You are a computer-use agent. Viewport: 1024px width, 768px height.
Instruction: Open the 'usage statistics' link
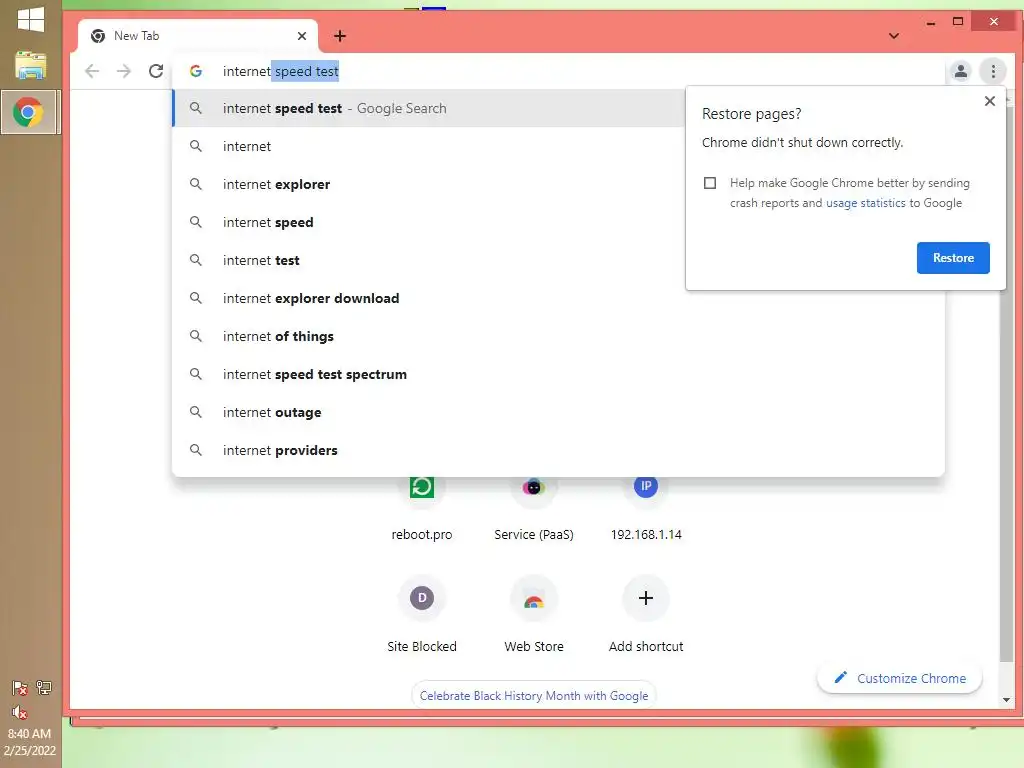click(865, 203)
